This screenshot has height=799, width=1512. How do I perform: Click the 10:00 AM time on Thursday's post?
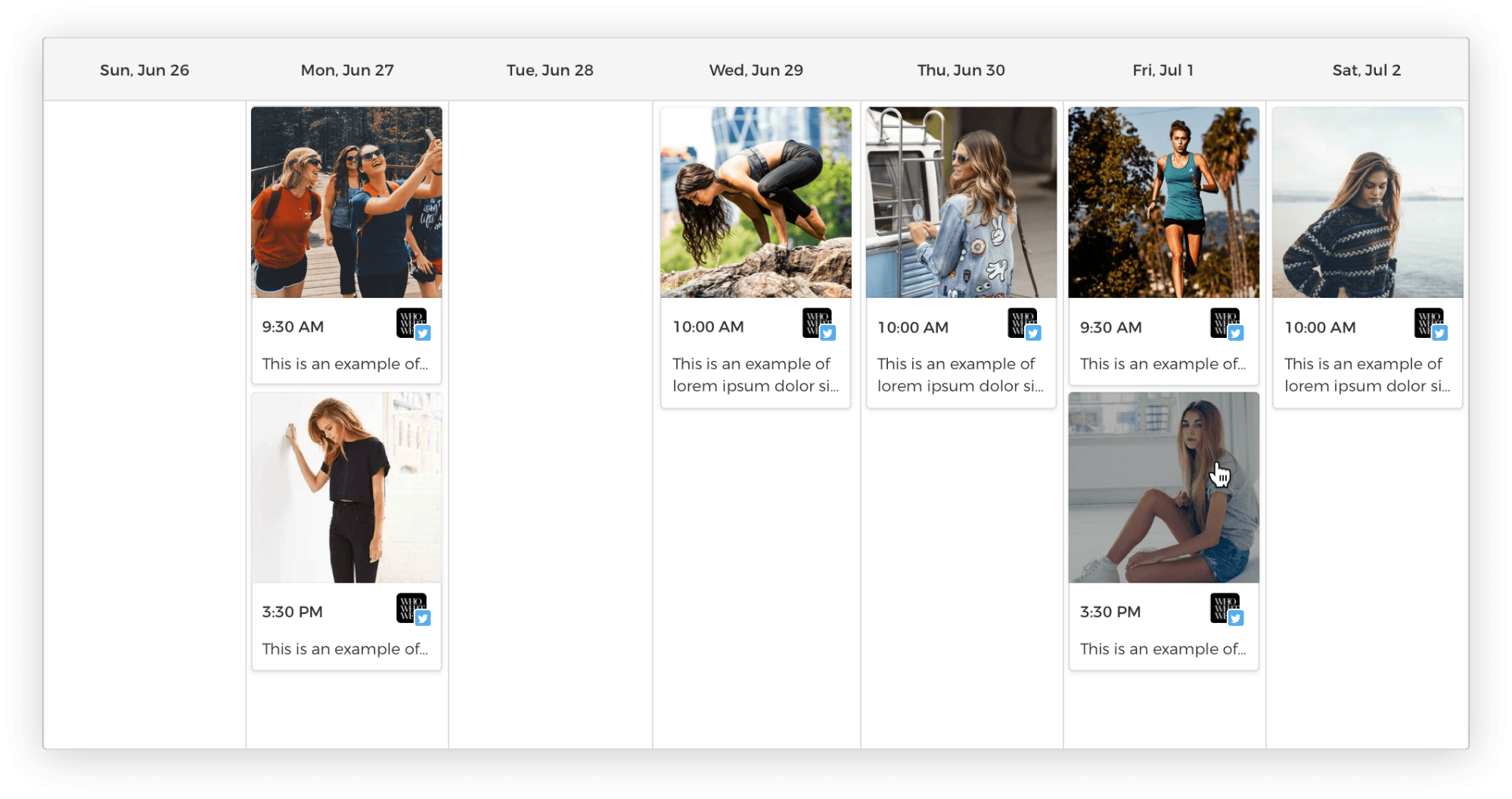[x=913, y=327]
